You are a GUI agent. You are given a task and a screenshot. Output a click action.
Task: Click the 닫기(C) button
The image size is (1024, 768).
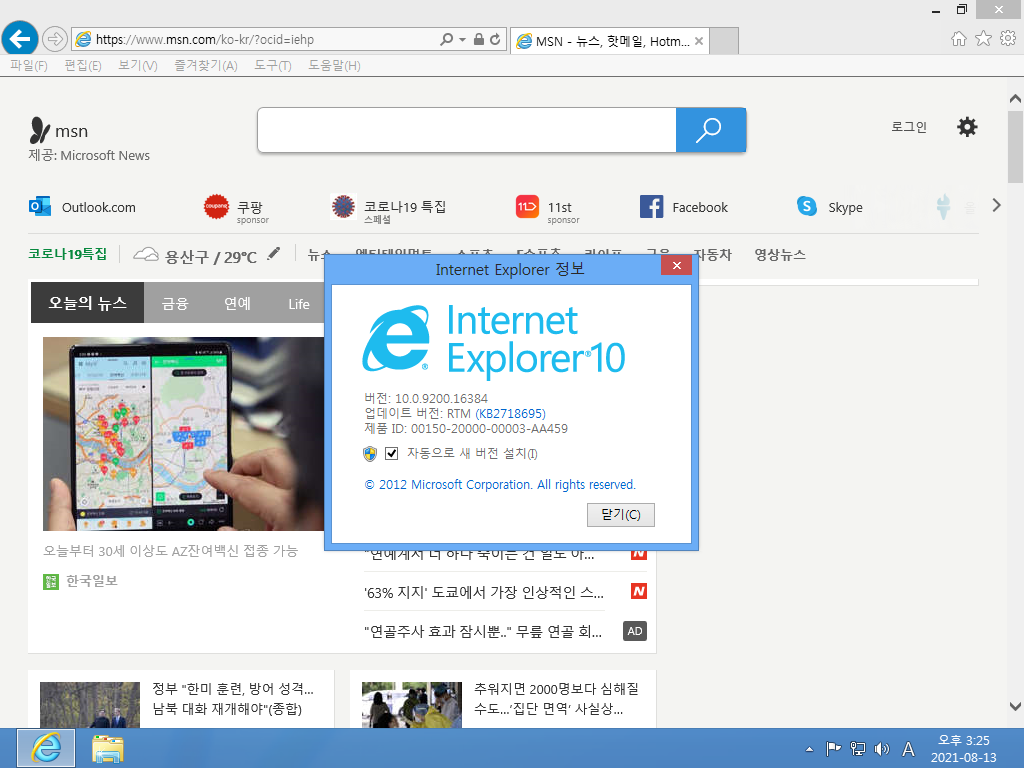[x=620, y=515]
